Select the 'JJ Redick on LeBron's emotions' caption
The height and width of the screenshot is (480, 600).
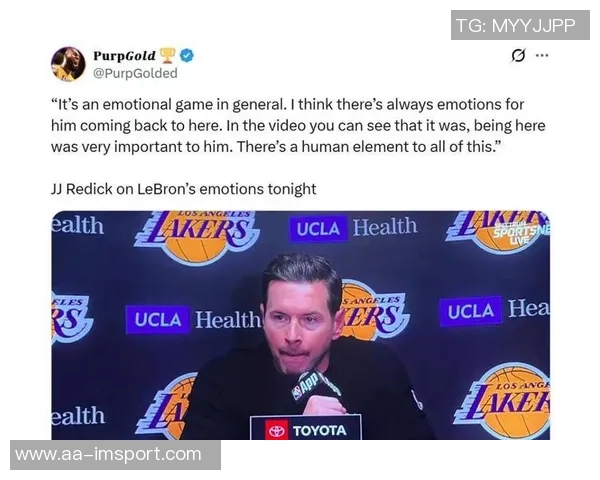183,188
